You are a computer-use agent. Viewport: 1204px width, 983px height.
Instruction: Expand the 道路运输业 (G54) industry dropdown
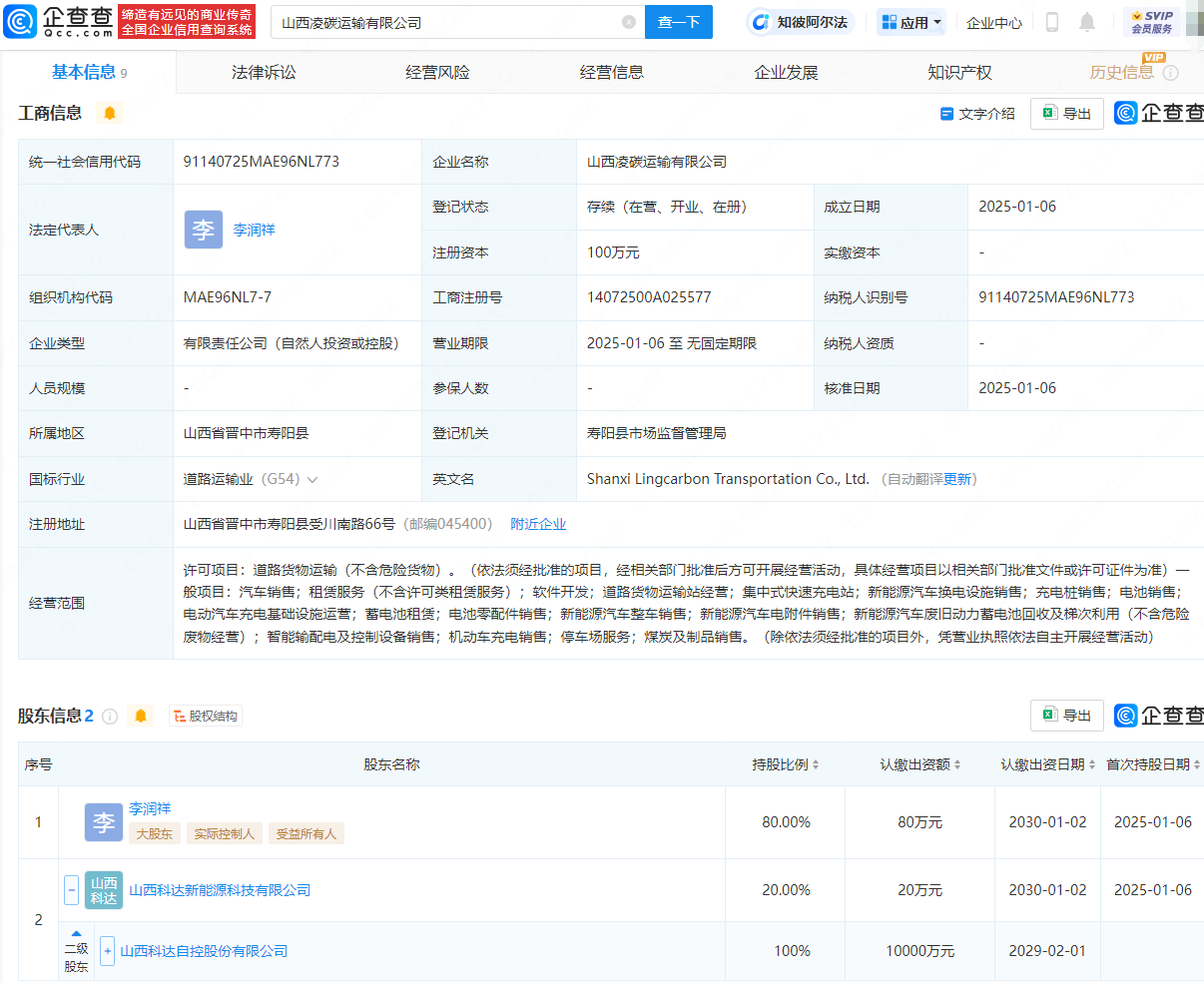pos(312,479)
